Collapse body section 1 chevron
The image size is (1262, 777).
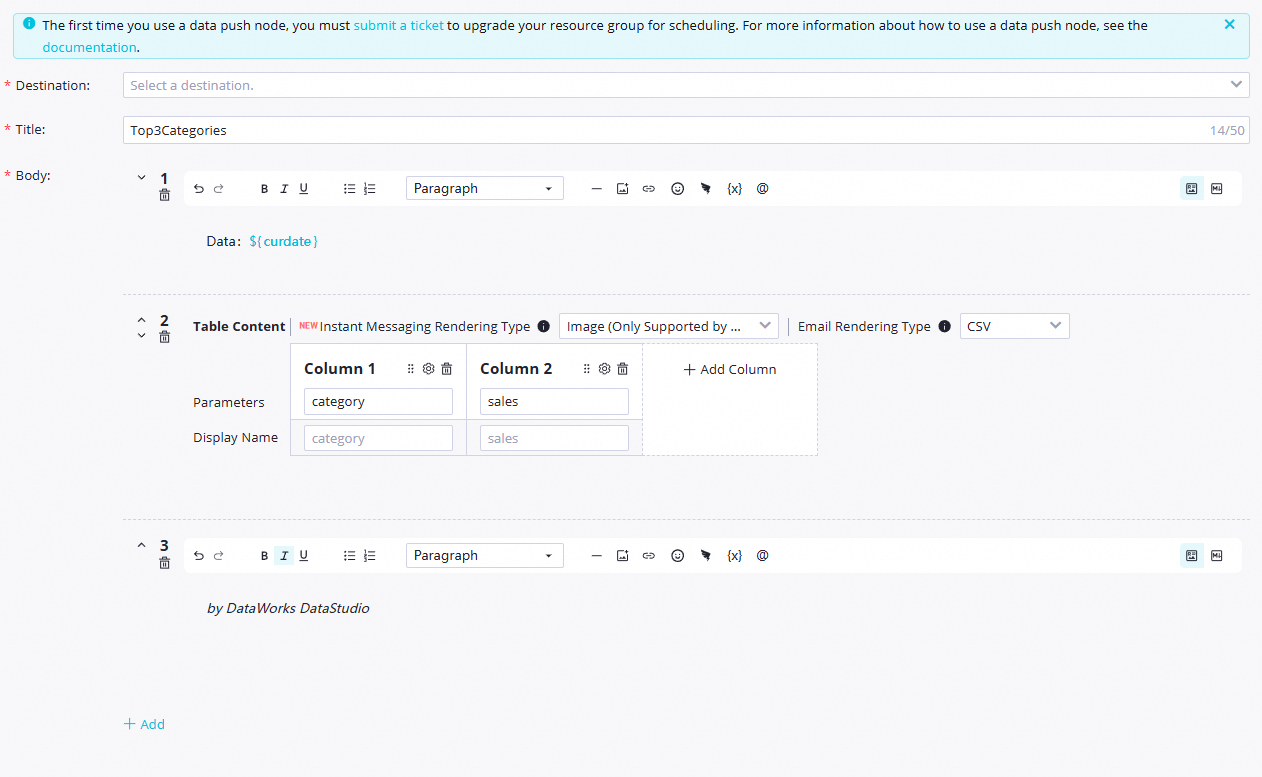pos(142,177)
